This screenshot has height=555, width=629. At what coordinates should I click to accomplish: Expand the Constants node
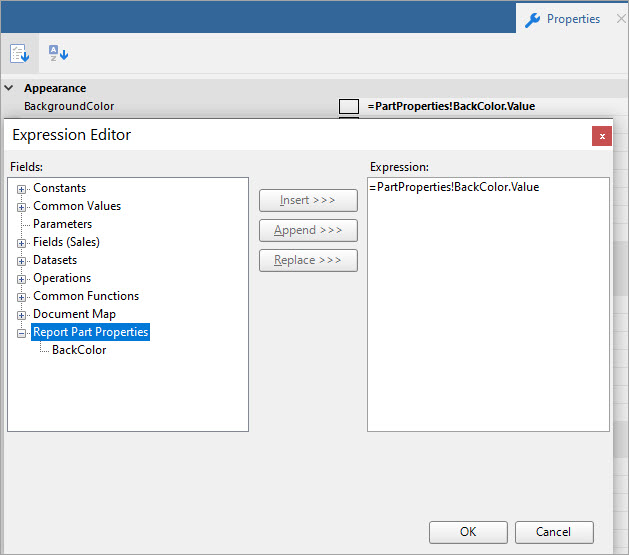coord(21,189)
